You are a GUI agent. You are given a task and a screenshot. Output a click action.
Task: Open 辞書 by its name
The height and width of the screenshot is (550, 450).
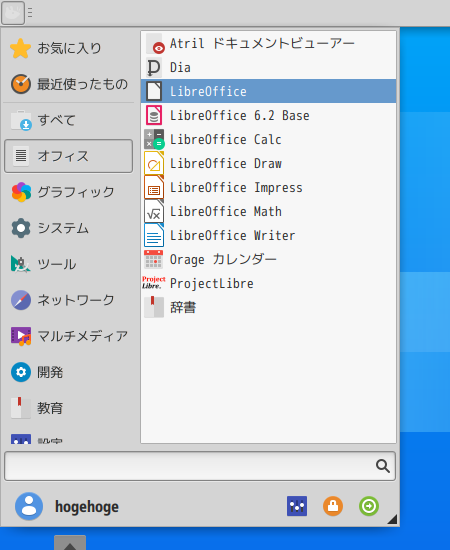point(183,307)
